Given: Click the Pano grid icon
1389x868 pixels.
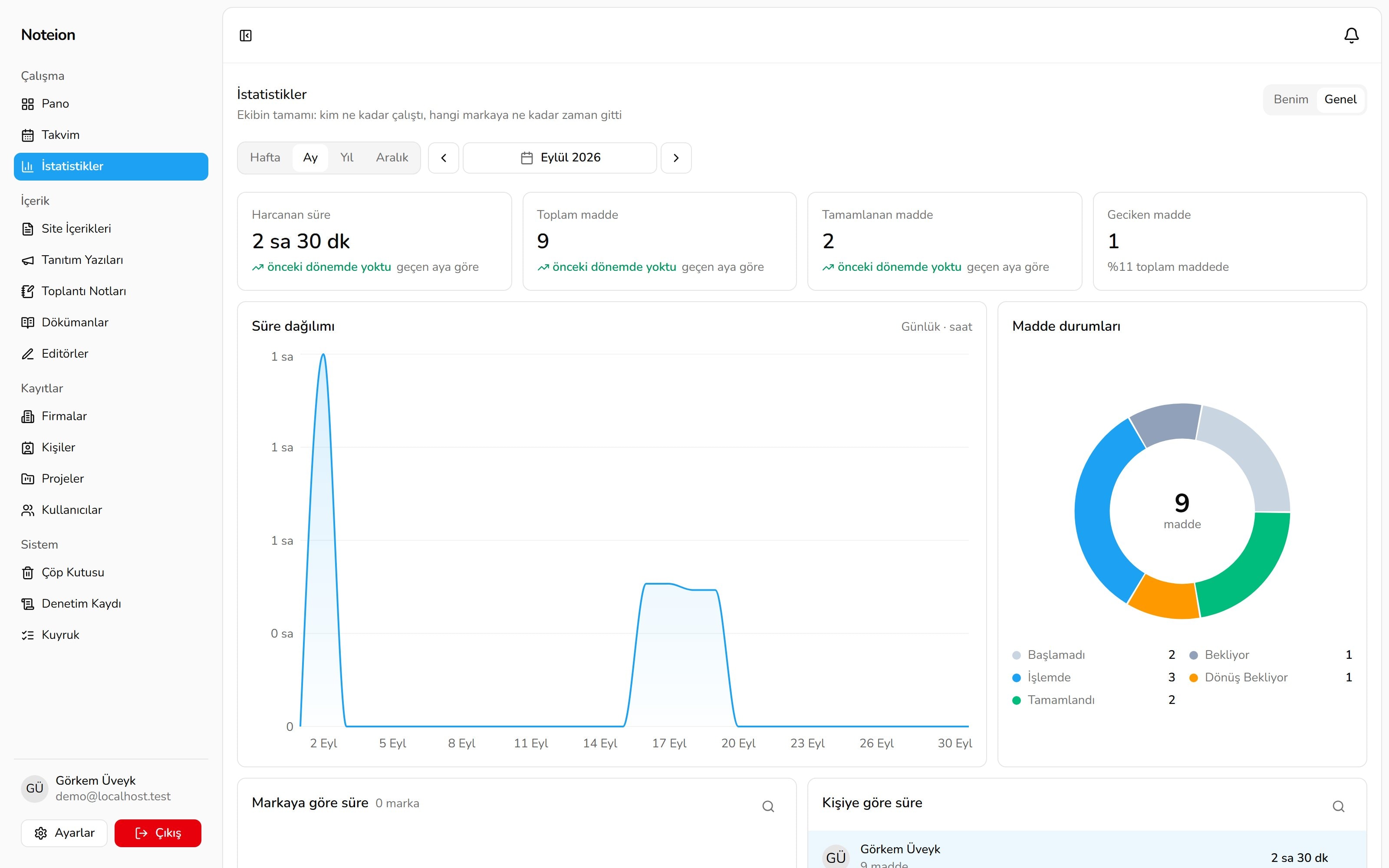Looking at the screenshot, I should coord(27,104).
